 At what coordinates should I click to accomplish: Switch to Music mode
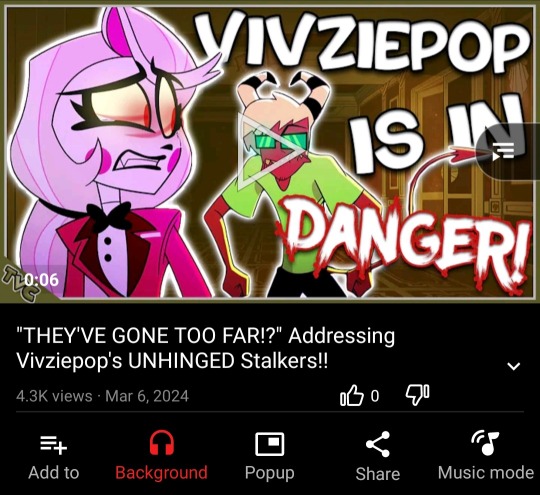[x=486, y=443]
